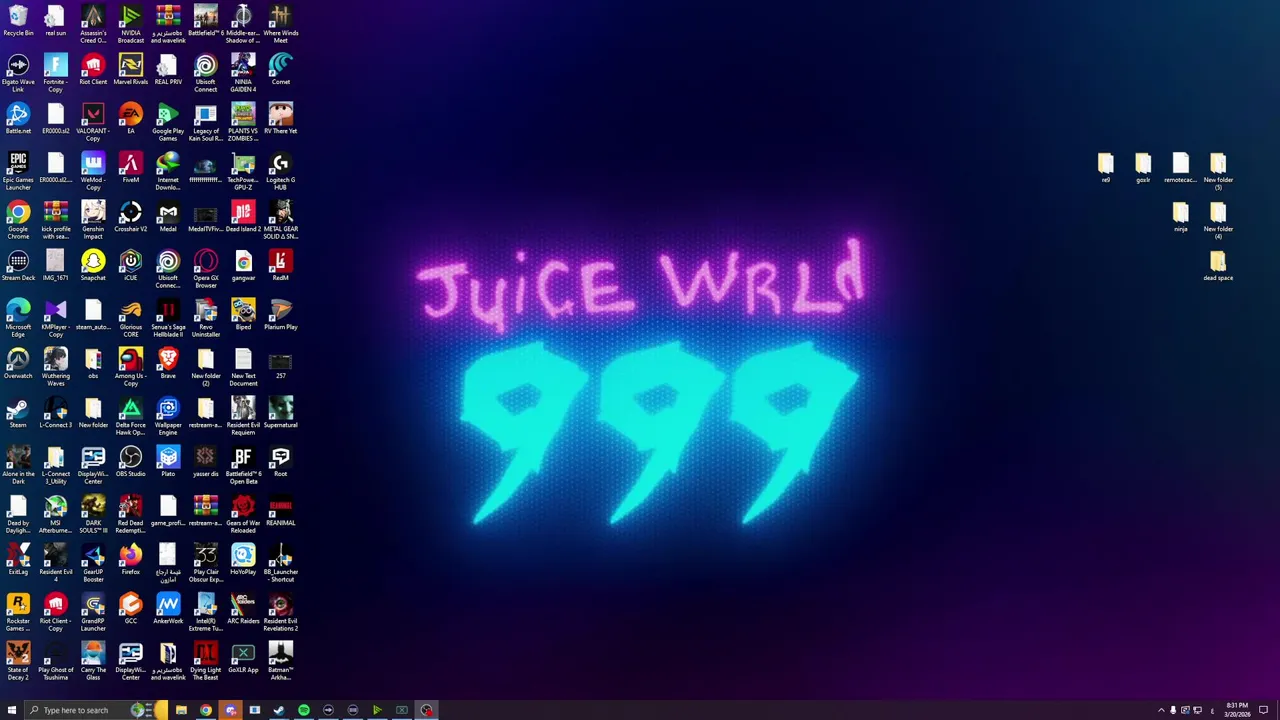Open Middle-earth Shadow of shortcut

(x=243, y=24)
